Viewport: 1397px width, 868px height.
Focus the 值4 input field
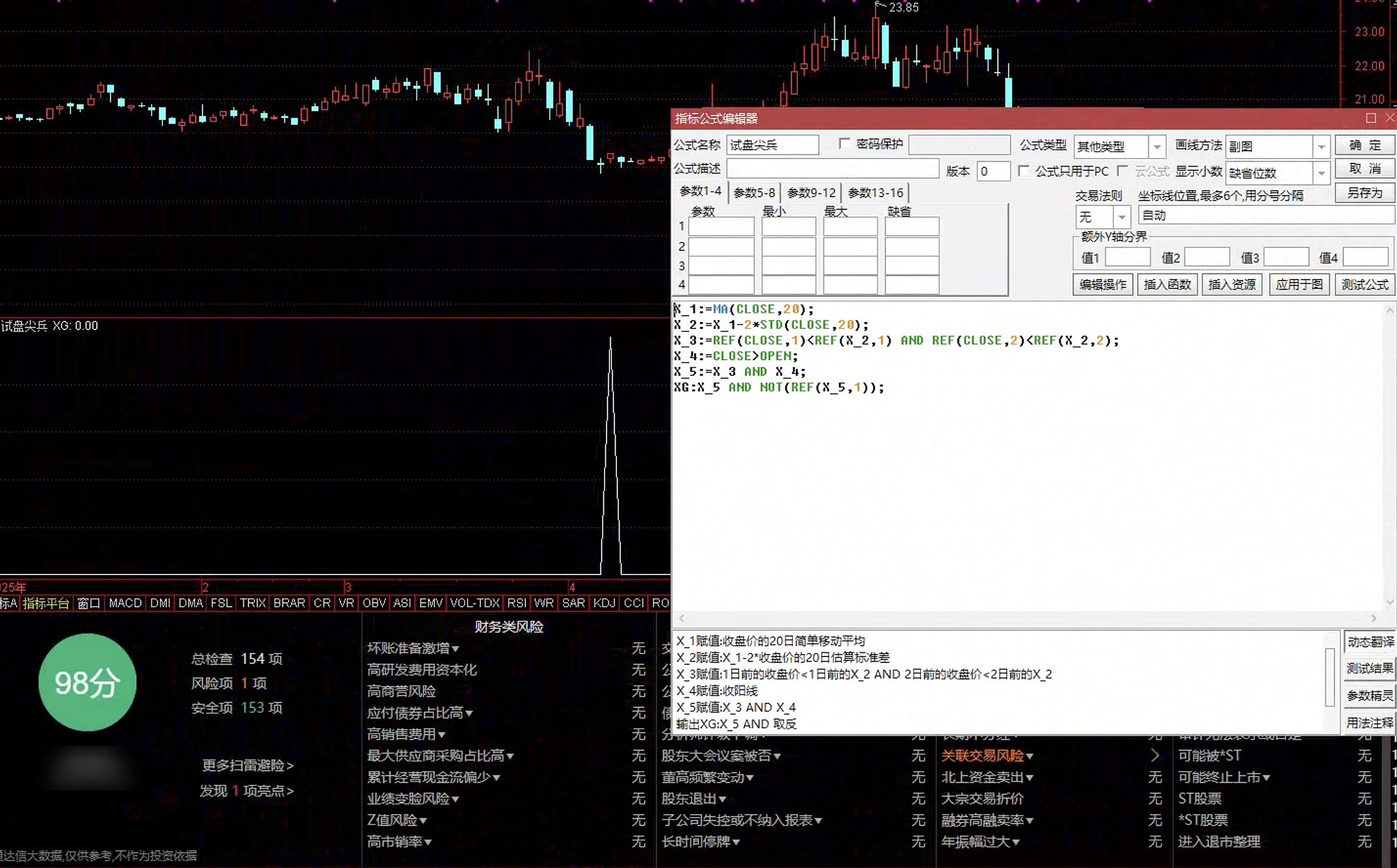[x=1366, y=257]
